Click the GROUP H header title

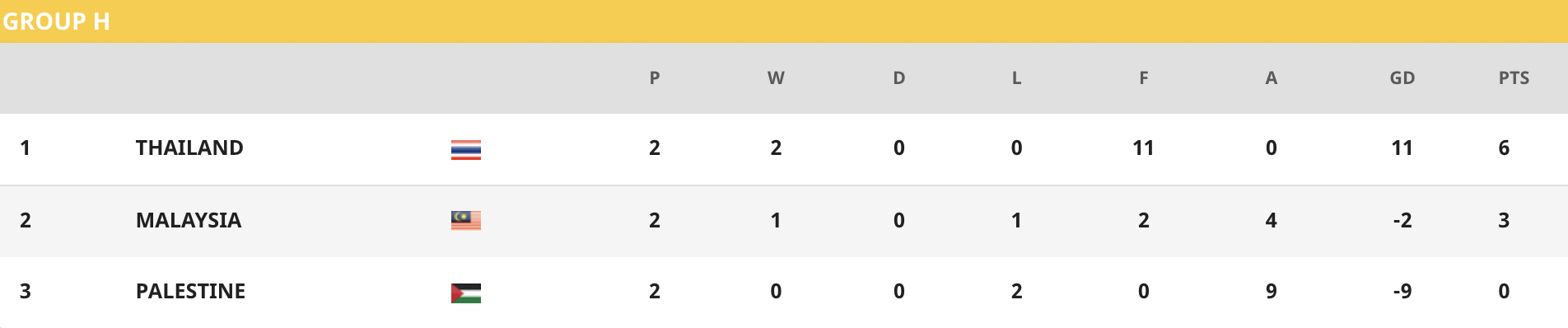click(x=56, y=21)
